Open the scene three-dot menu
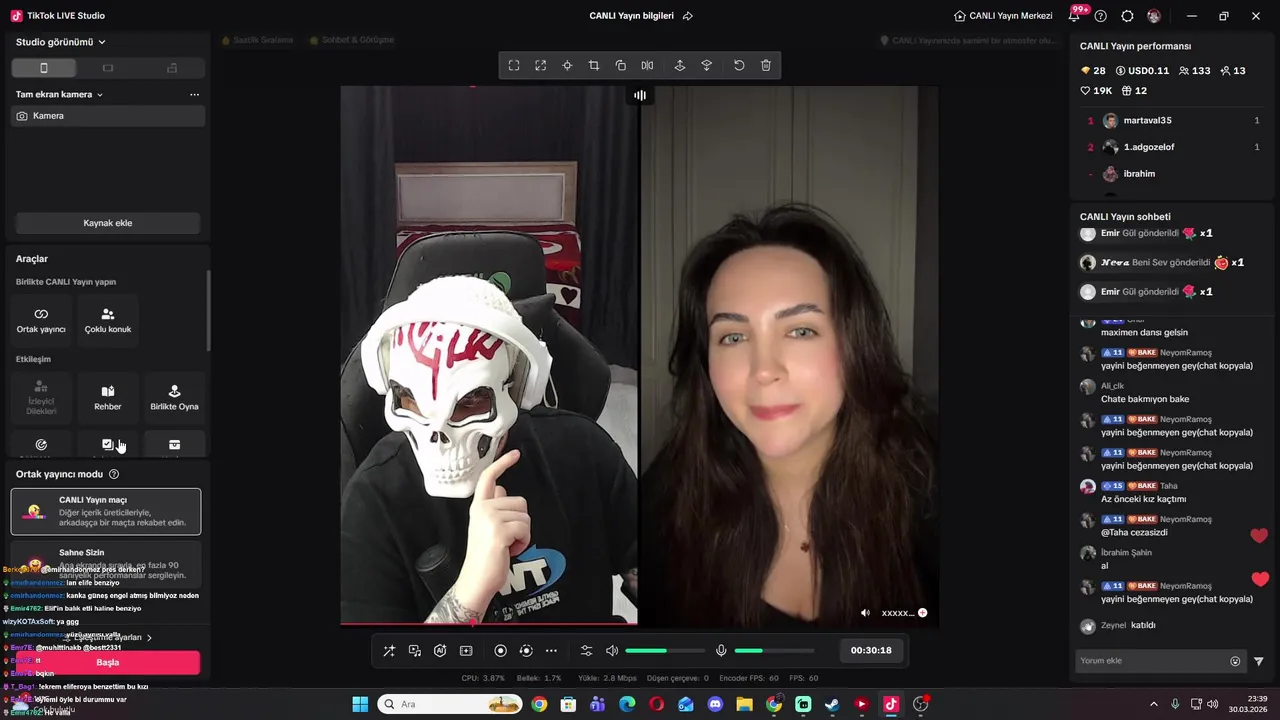The image size is (1280, 720). pyautogui.click(x=194, y=95)
